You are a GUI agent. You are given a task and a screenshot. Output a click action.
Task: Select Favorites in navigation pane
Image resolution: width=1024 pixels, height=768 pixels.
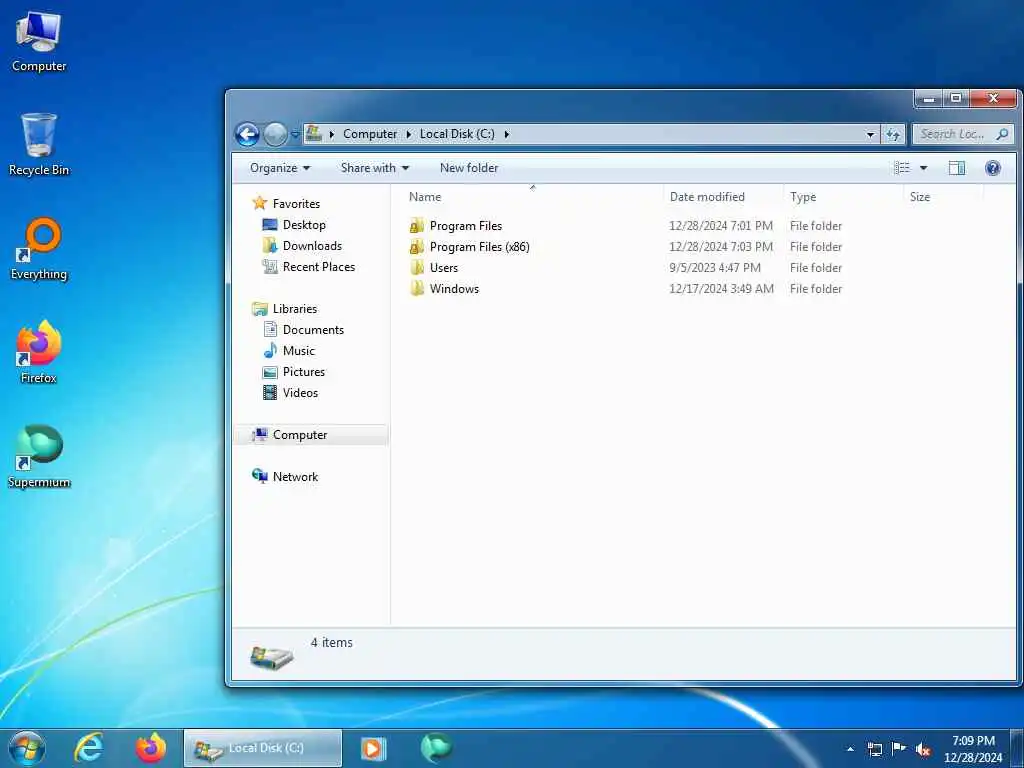pos(296,204)
